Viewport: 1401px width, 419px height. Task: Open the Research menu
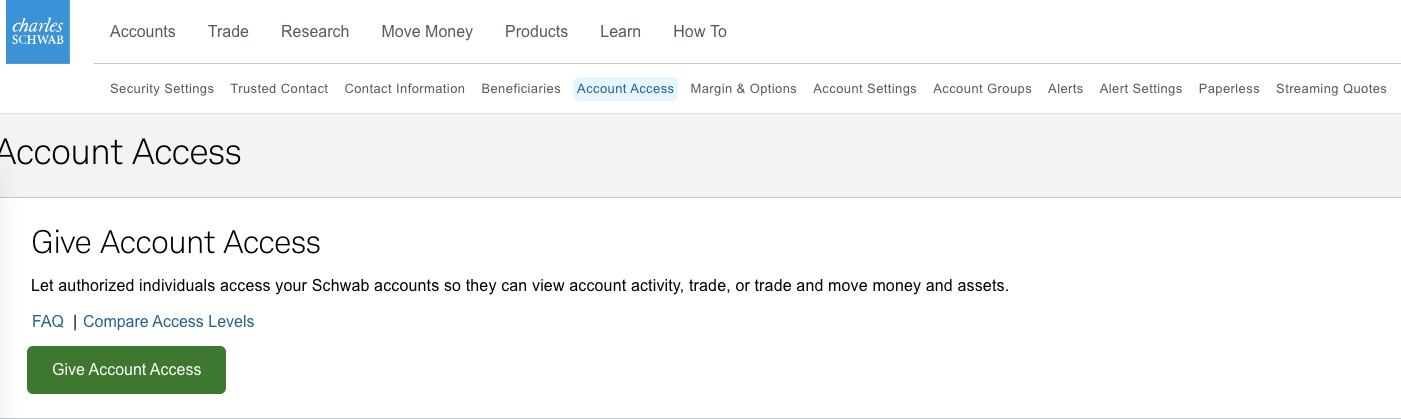click(315, 32)
